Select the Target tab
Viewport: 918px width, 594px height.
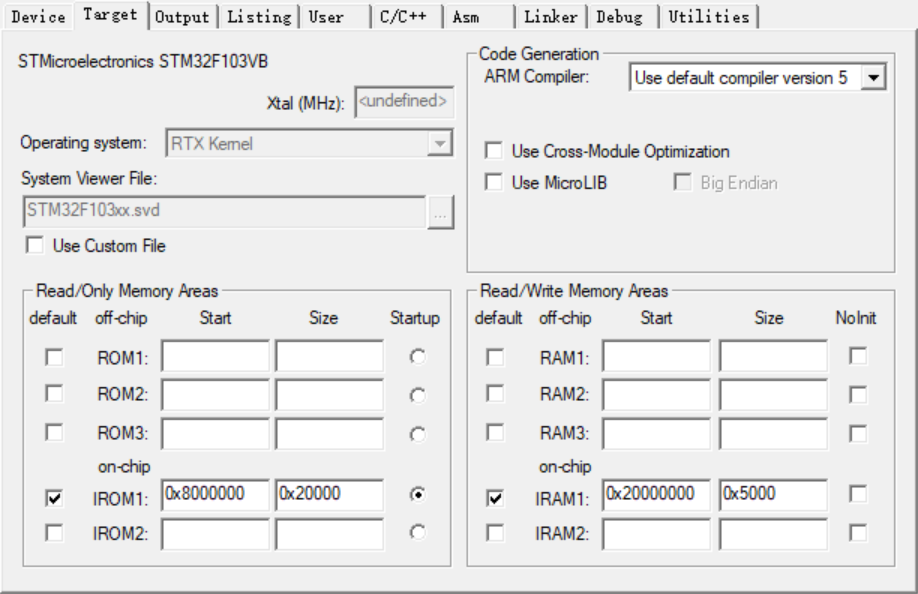[x=111, y=15]
